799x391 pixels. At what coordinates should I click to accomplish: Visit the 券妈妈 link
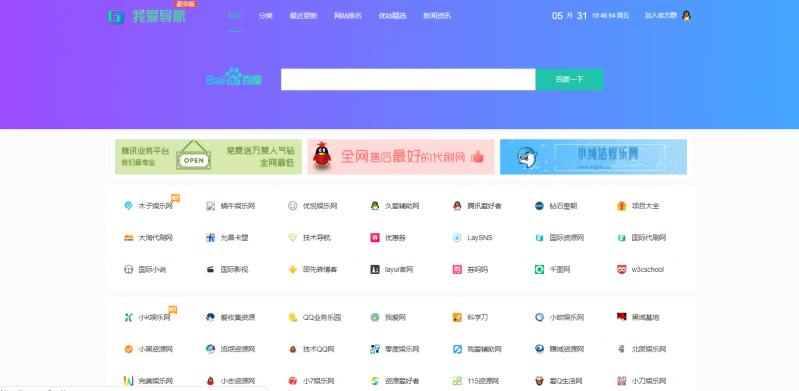point(477,269)
